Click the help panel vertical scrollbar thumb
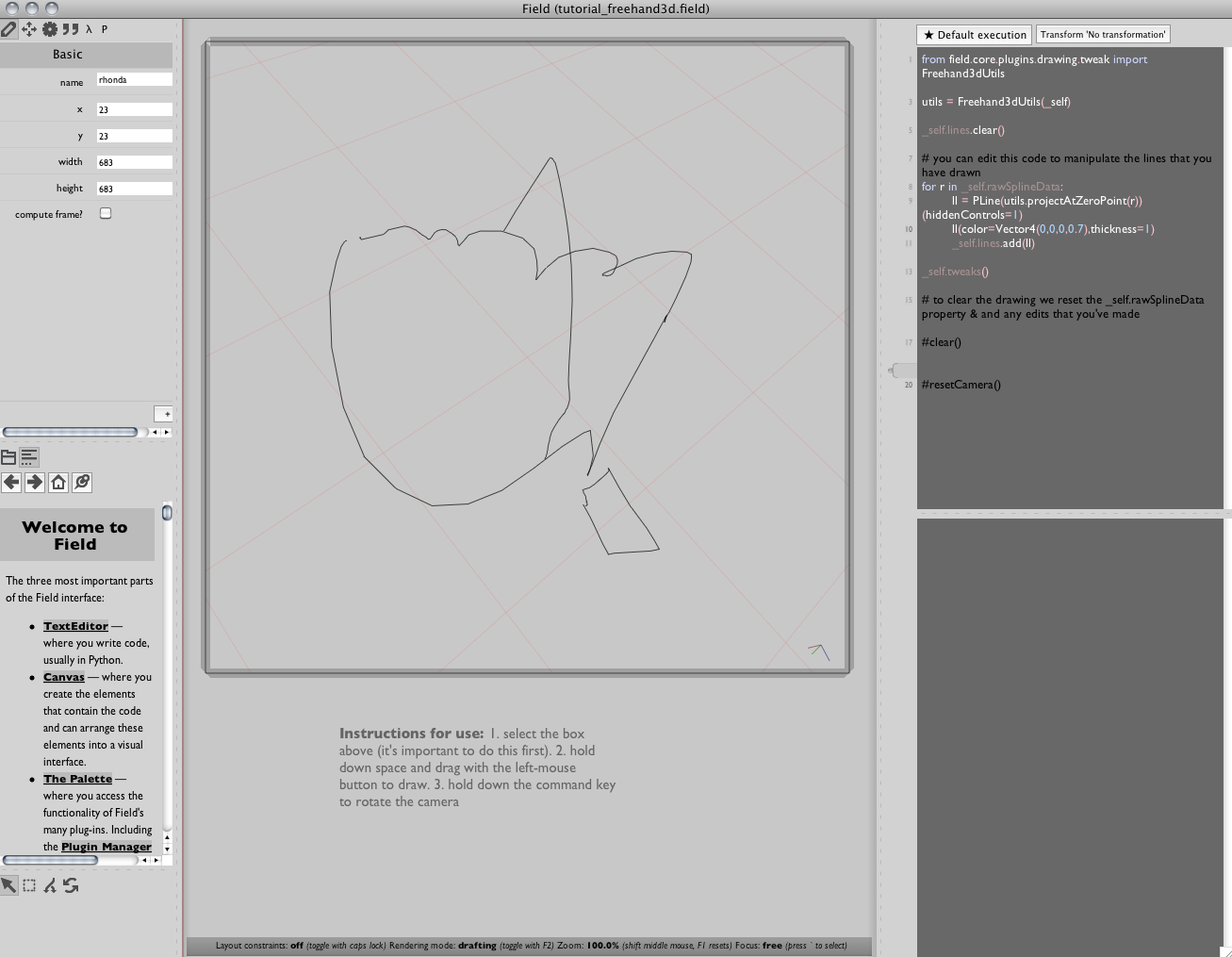Image resolution: width=1232 pixels, height=957 pixels. (167, 513)
